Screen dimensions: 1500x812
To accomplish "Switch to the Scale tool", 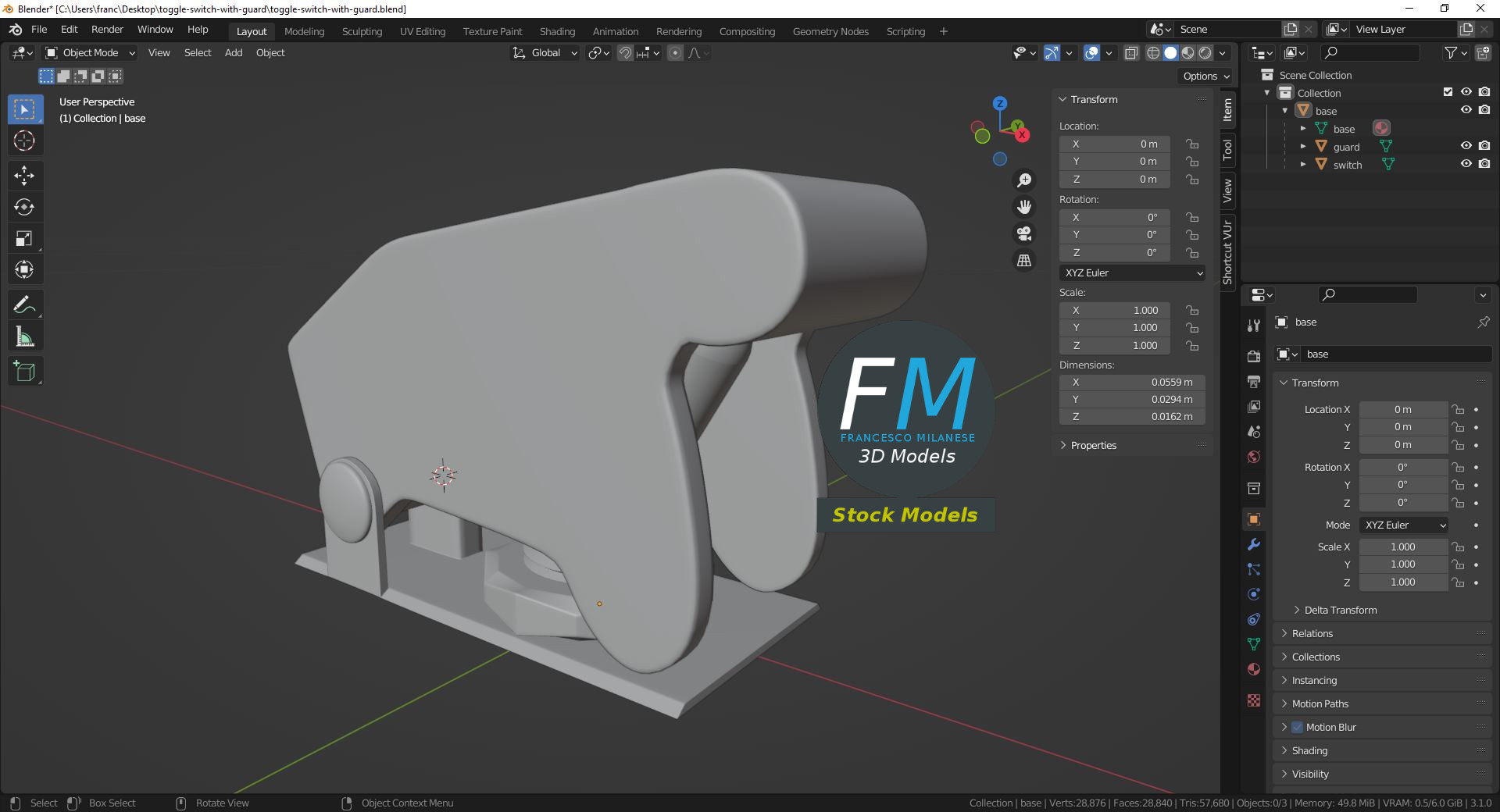I will (25, 239).
